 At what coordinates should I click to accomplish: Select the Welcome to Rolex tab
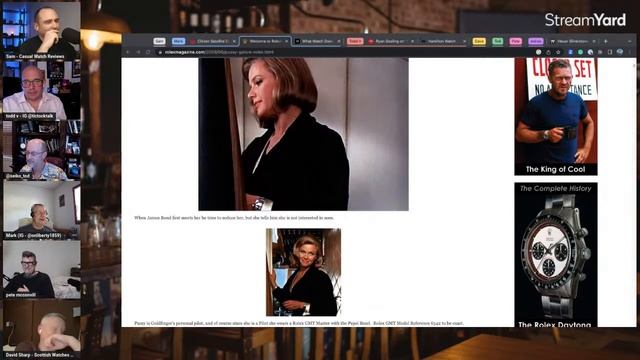tap(265, 41)
